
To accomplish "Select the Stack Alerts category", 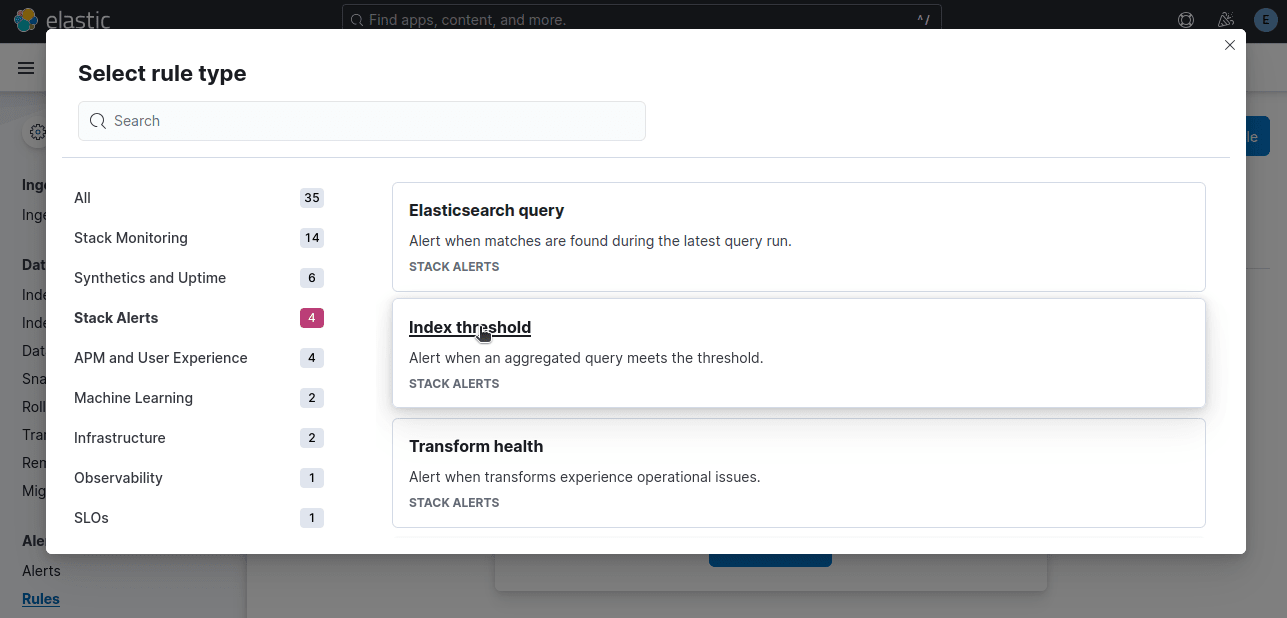I will pos(199,318).
